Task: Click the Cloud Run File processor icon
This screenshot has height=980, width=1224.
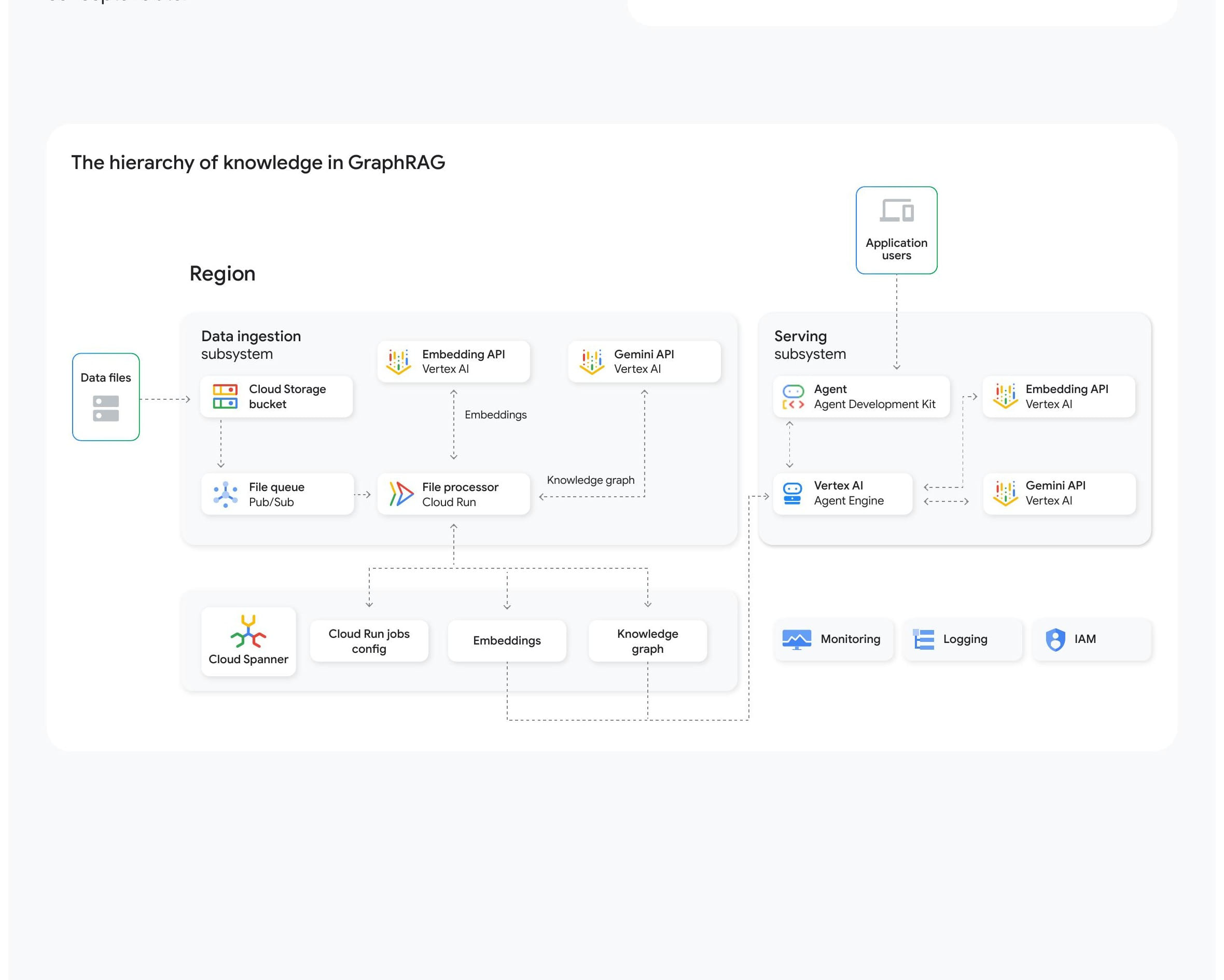Action: [401, 494]
